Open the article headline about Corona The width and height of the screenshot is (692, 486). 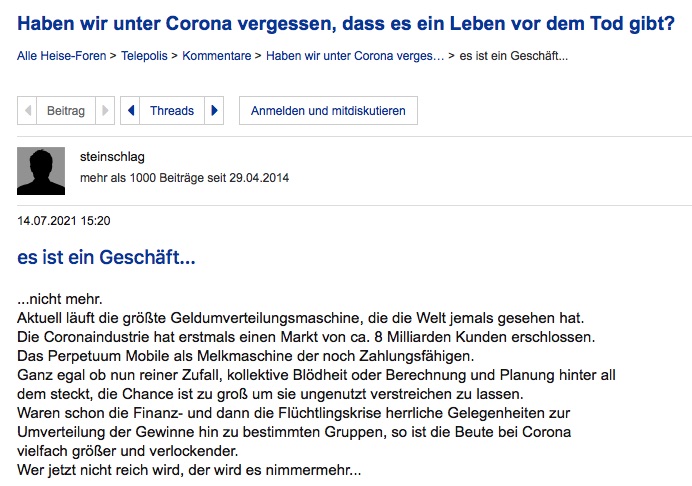coord(345,21)
